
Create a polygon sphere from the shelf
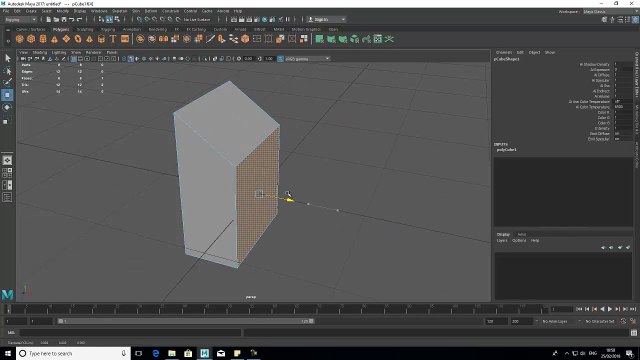(x=19, y=39)
